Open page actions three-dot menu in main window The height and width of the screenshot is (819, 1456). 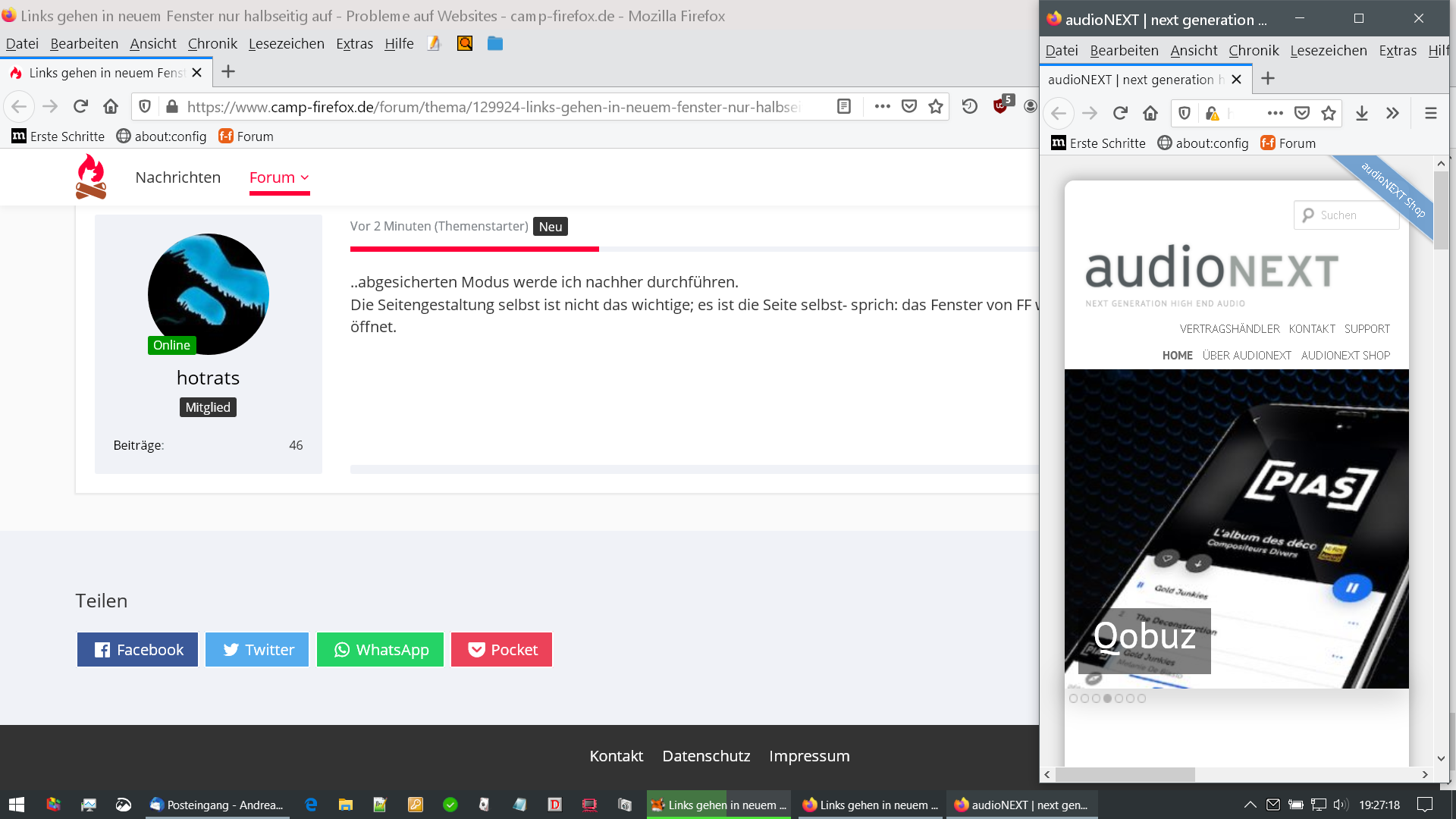pyautogui.click(x=882, y=107)
